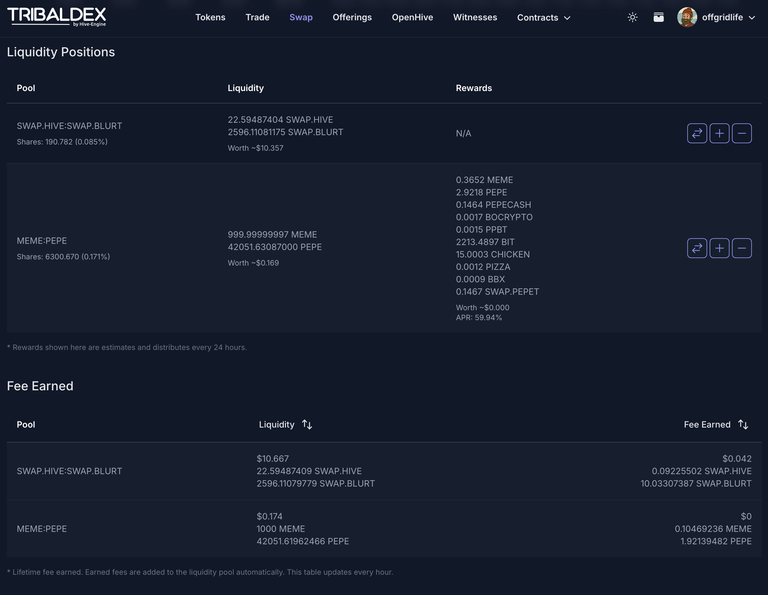Click $0.042 fee earned value
The height and width of the screenshot is (595, 768).
point(737,459)
